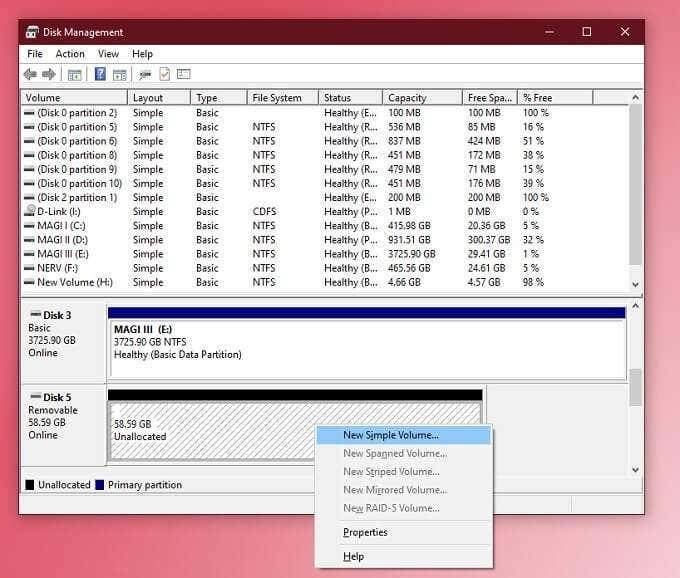Click the Forward arrow toolbar icon
Viewport: 680px width, 578px height.
coord(49,75)
